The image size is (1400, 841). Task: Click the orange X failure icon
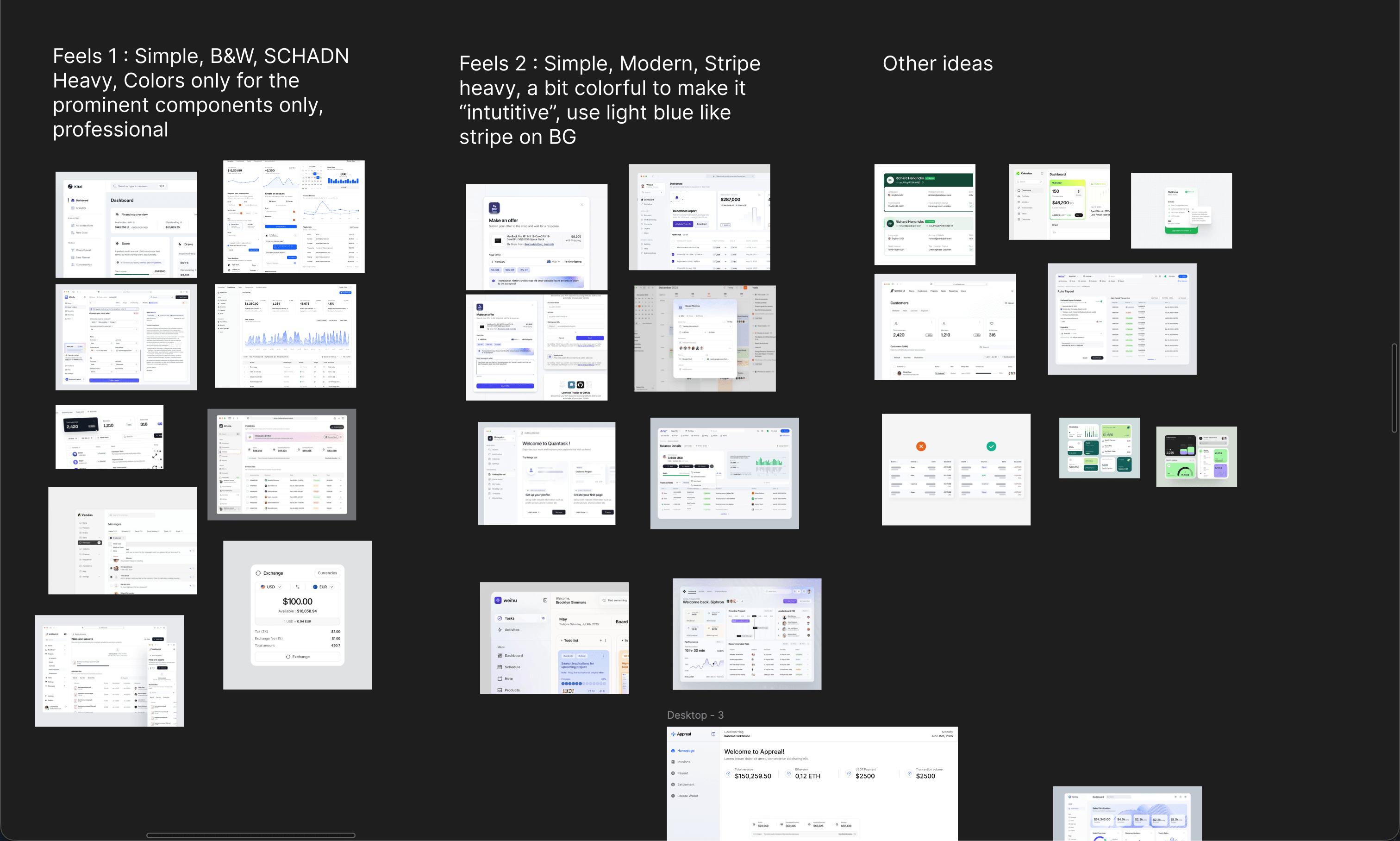pos(921,446)
